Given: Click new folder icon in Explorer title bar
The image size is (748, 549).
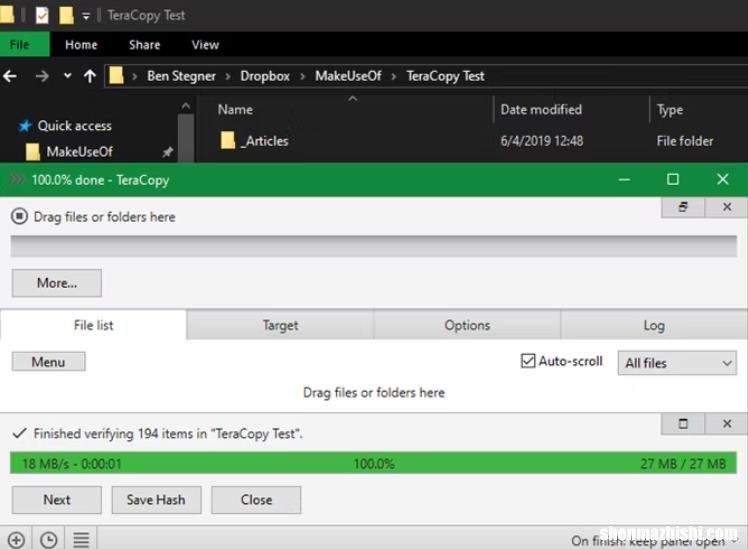Looking at the screenshot, I should coord(66,15).
